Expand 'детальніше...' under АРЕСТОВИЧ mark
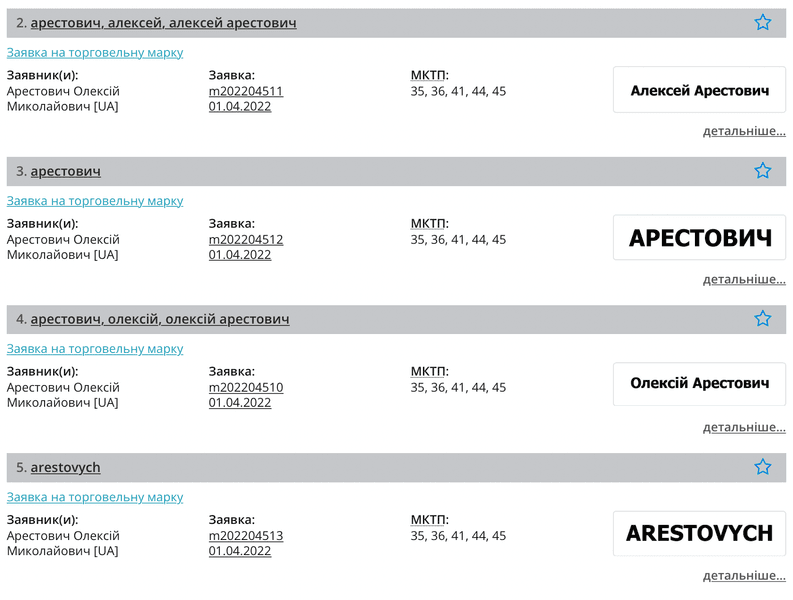Image resolution: width=793 pixels, height=600 pixels. click(x=743, y=279)
